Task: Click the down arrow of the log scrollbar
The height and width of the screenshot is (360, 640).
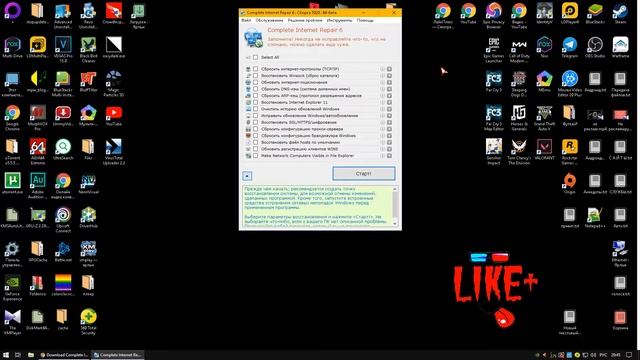Action: (395, 223)
